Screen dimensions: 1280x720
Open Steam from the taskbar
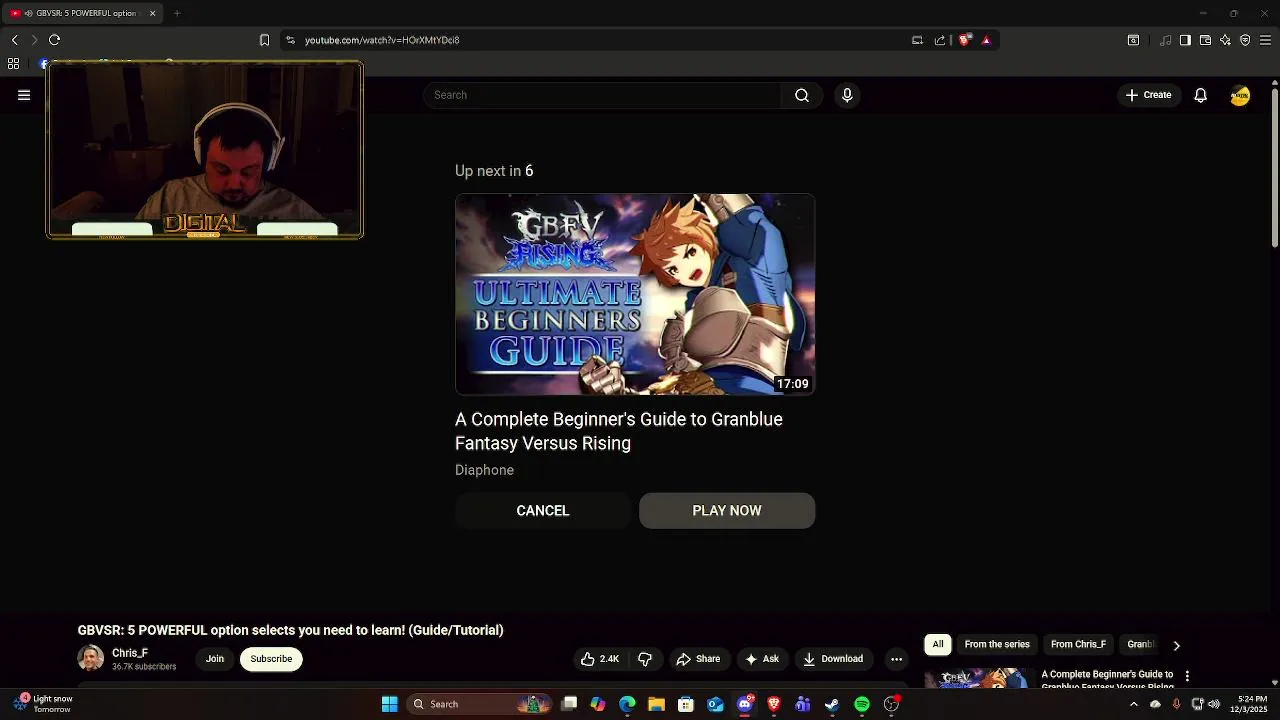pos(832,704)
